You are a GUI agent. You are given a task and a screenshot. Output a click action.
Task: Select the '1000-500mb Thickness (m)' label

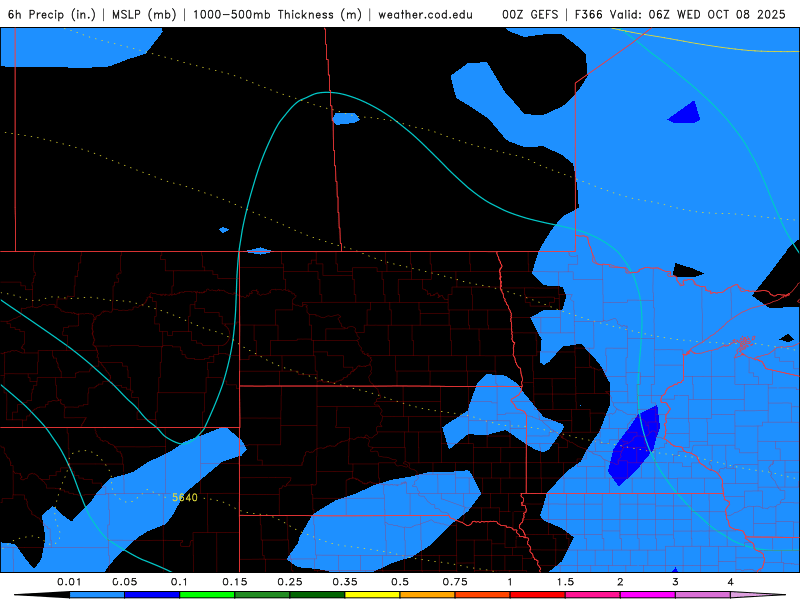click(x=277, y=14)
